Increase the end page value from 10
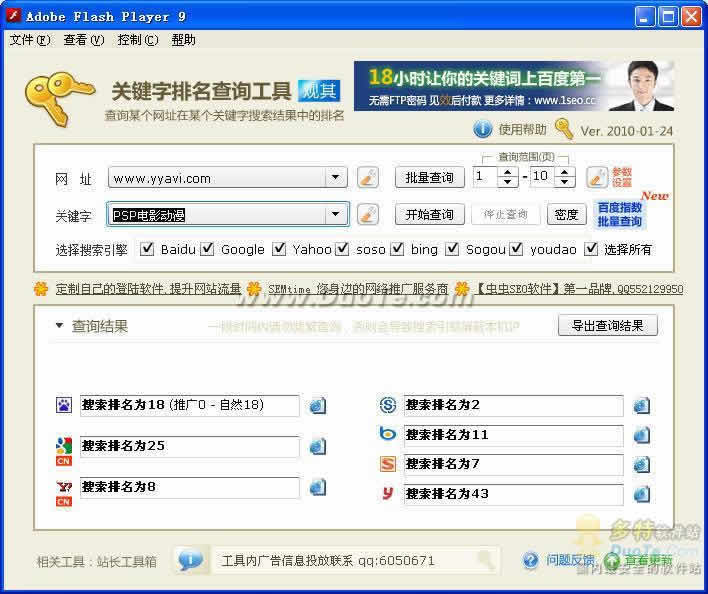Viewport: 708px width, 594px height. coord(564,172)
